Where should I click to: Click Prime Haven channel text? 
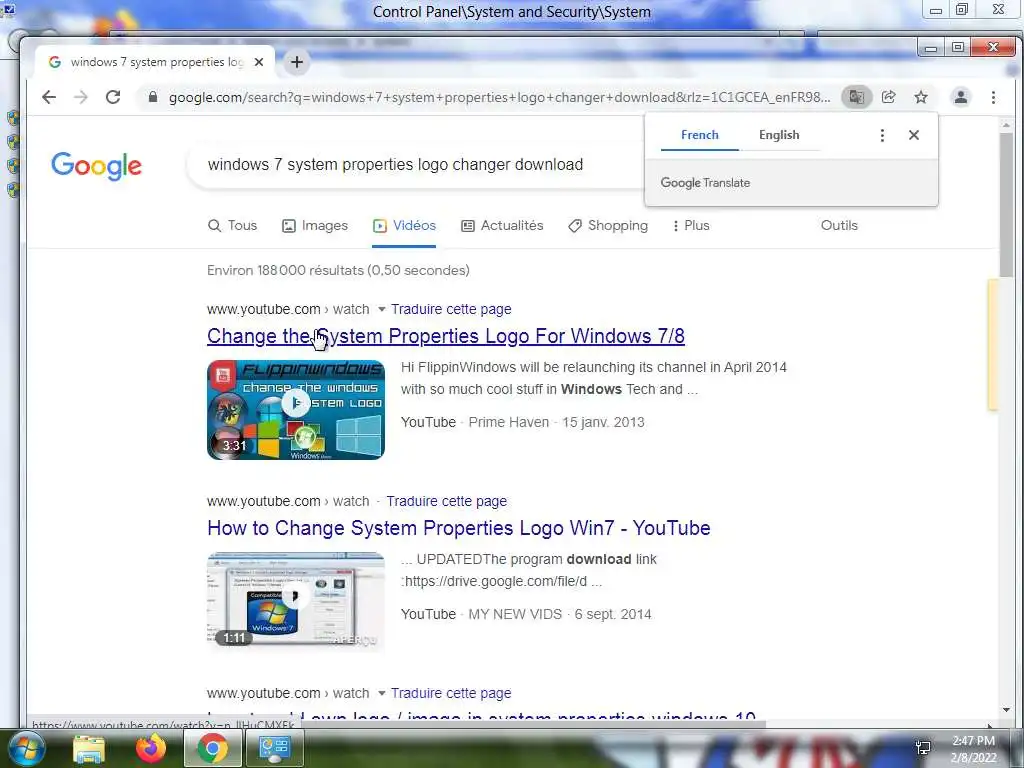[509, 422]
